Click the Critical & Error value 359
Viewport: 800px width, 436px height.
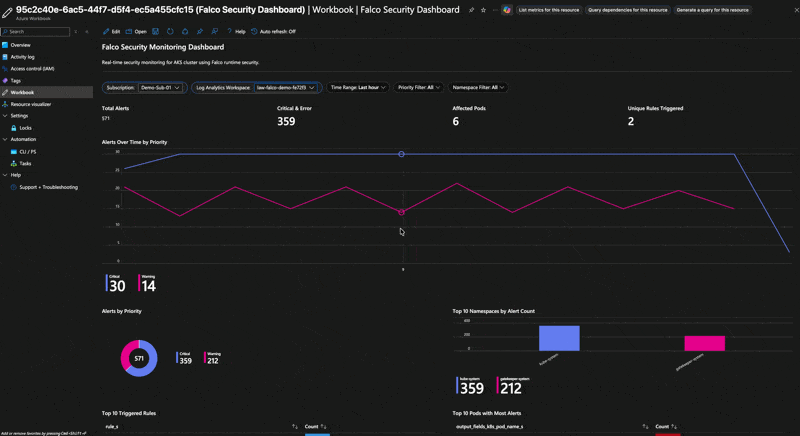(x=286, y=121)
